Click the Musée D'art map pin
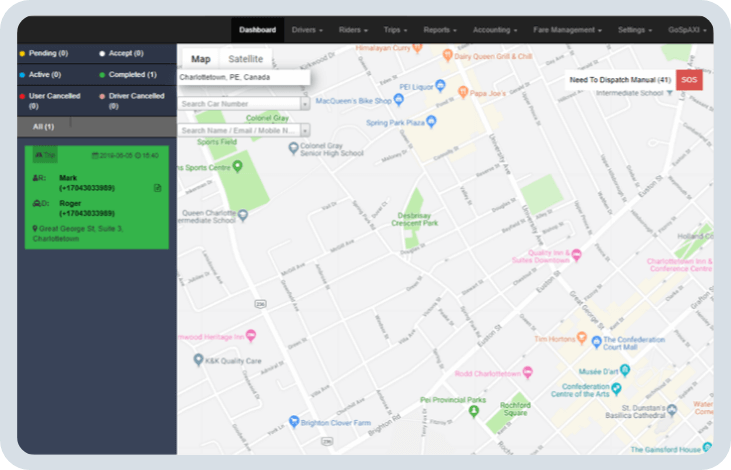The image size is (731, 470). tap(625, 370)
